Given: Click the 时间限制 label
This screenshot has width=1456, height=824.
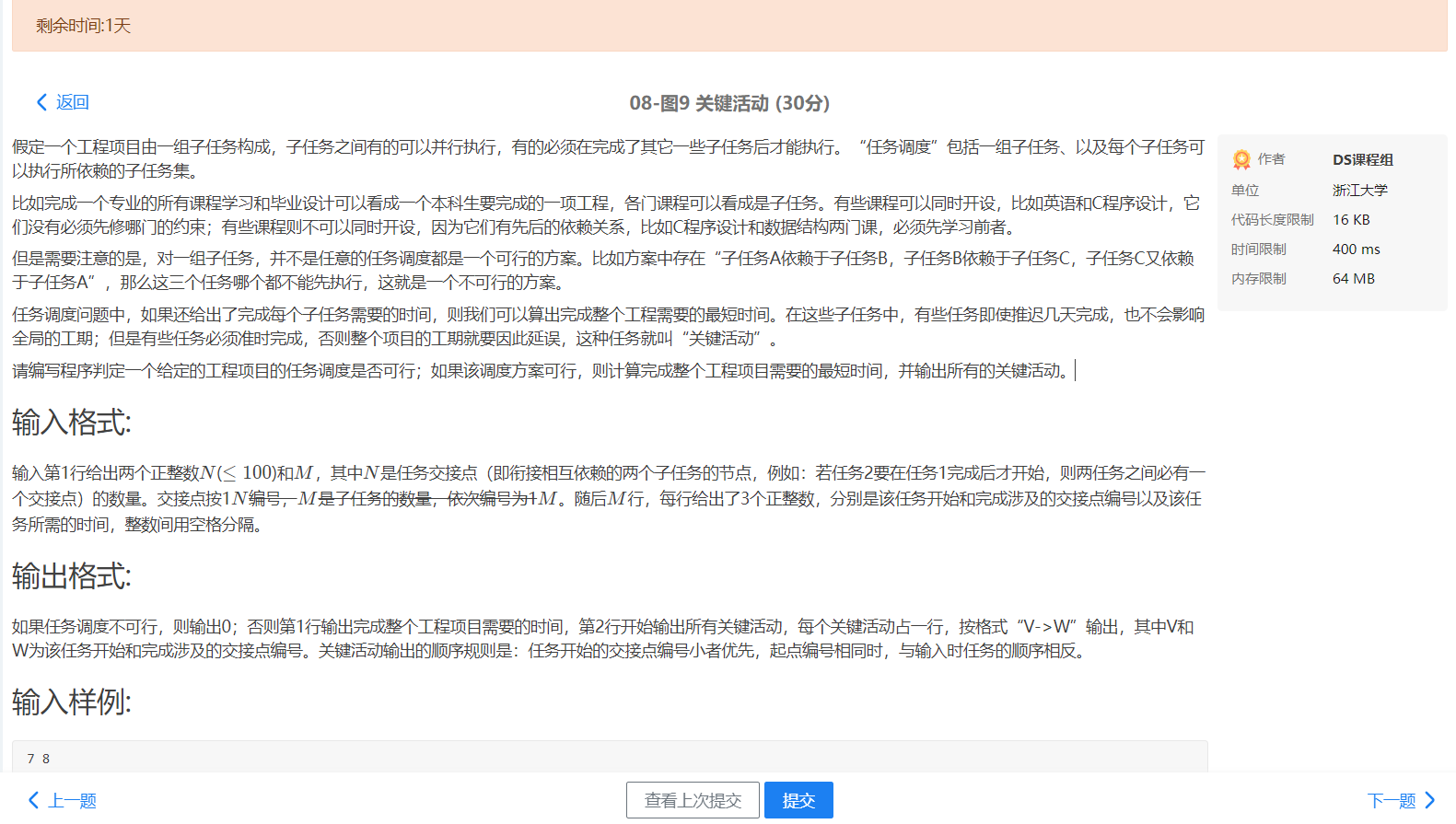Looking at the screenshot, I should (1259, 249).
